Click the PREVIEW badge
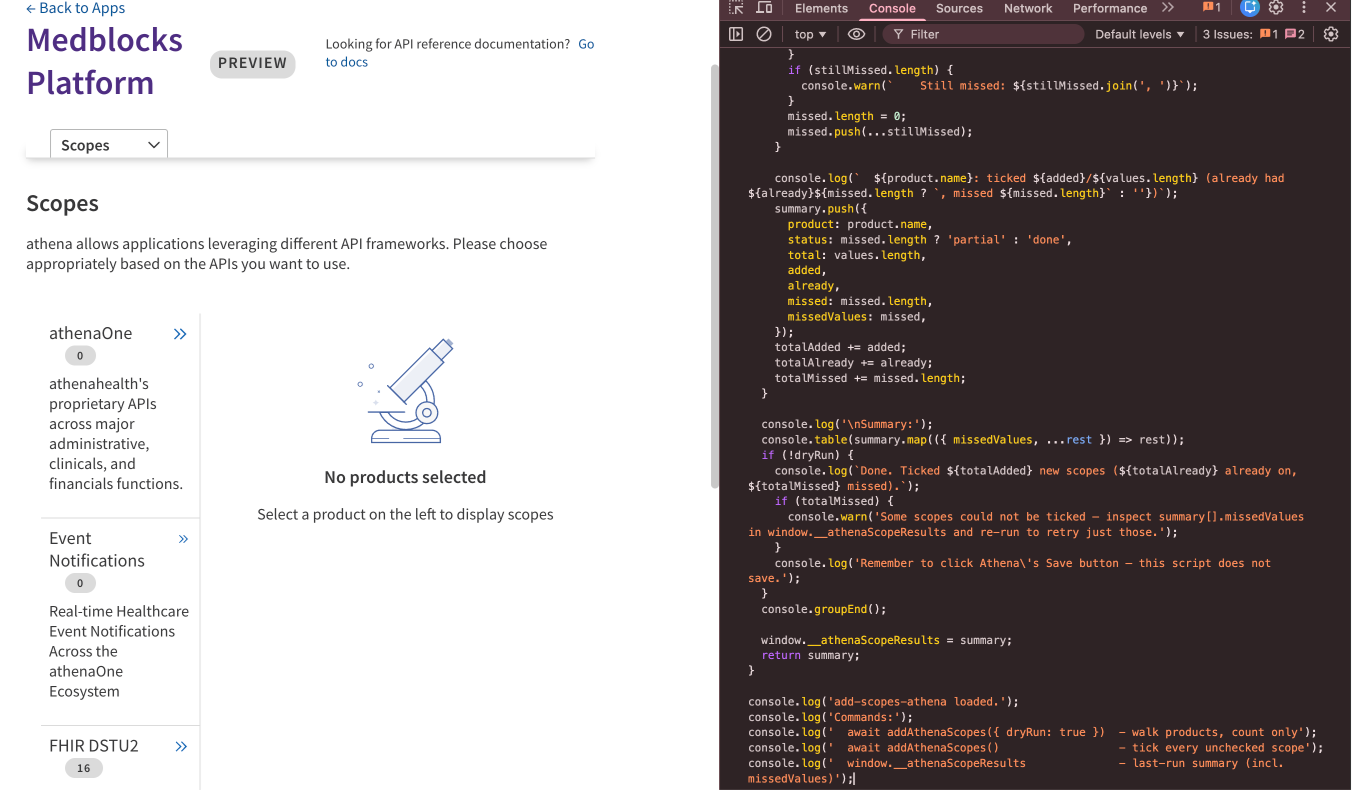The height and width of the screenshot is (790, 1352). pos(253,63)
